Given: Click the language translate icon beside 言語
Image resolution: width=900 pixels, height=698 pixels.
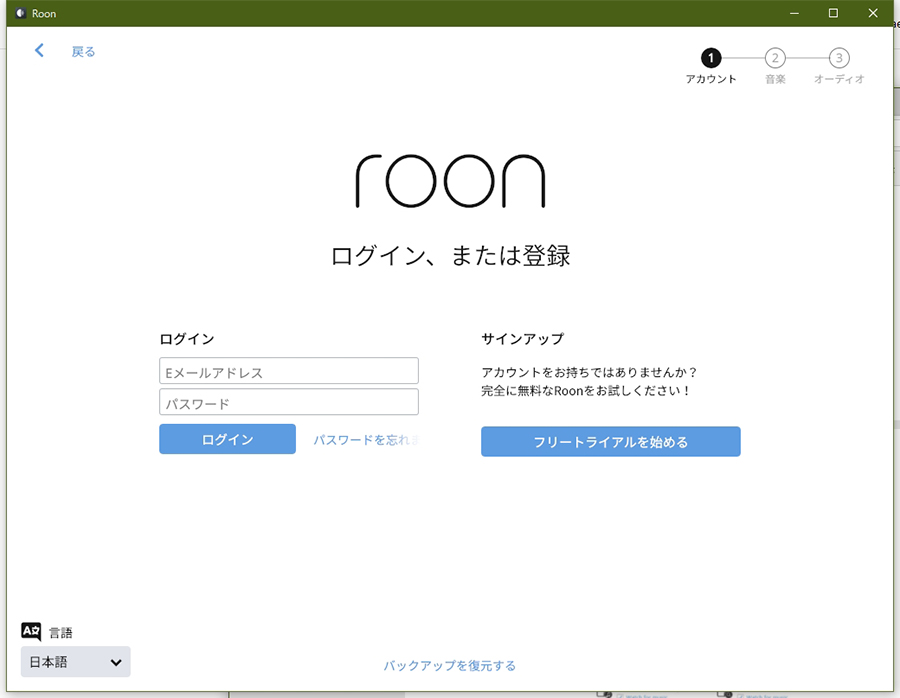Looking at the screenshot, I should tap(31, 632).
